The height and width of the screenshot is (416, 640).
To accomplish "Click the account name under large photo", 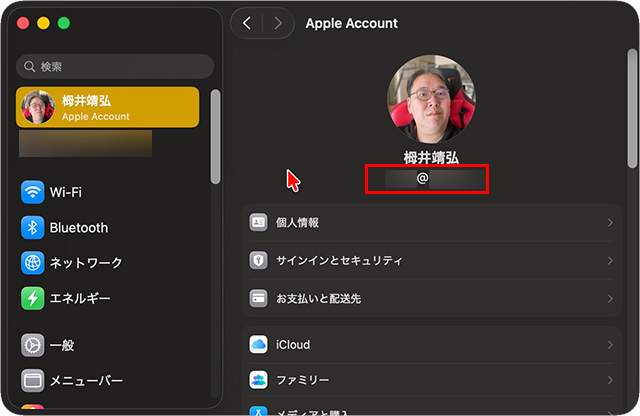I will 431,157.
